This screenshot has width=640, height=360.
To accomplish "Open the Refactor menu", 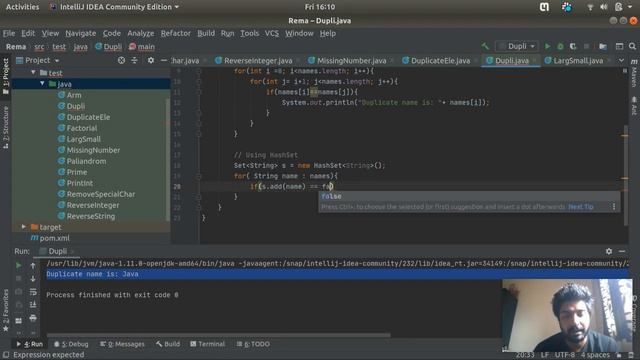I will pyautogui.click(x=176, y=33).
